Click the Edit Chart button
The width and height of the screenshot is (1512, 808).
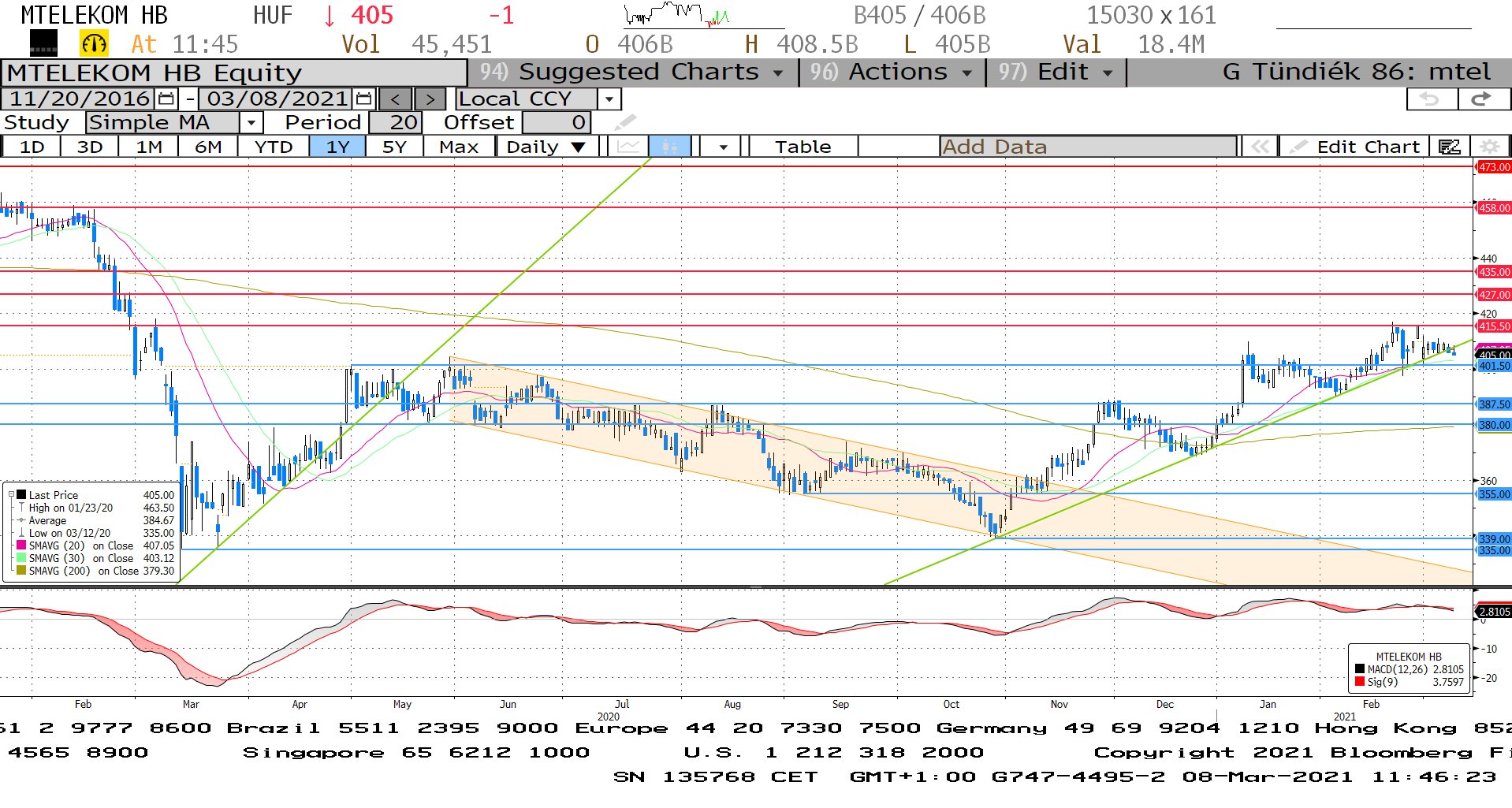[x=1354, y=147]
